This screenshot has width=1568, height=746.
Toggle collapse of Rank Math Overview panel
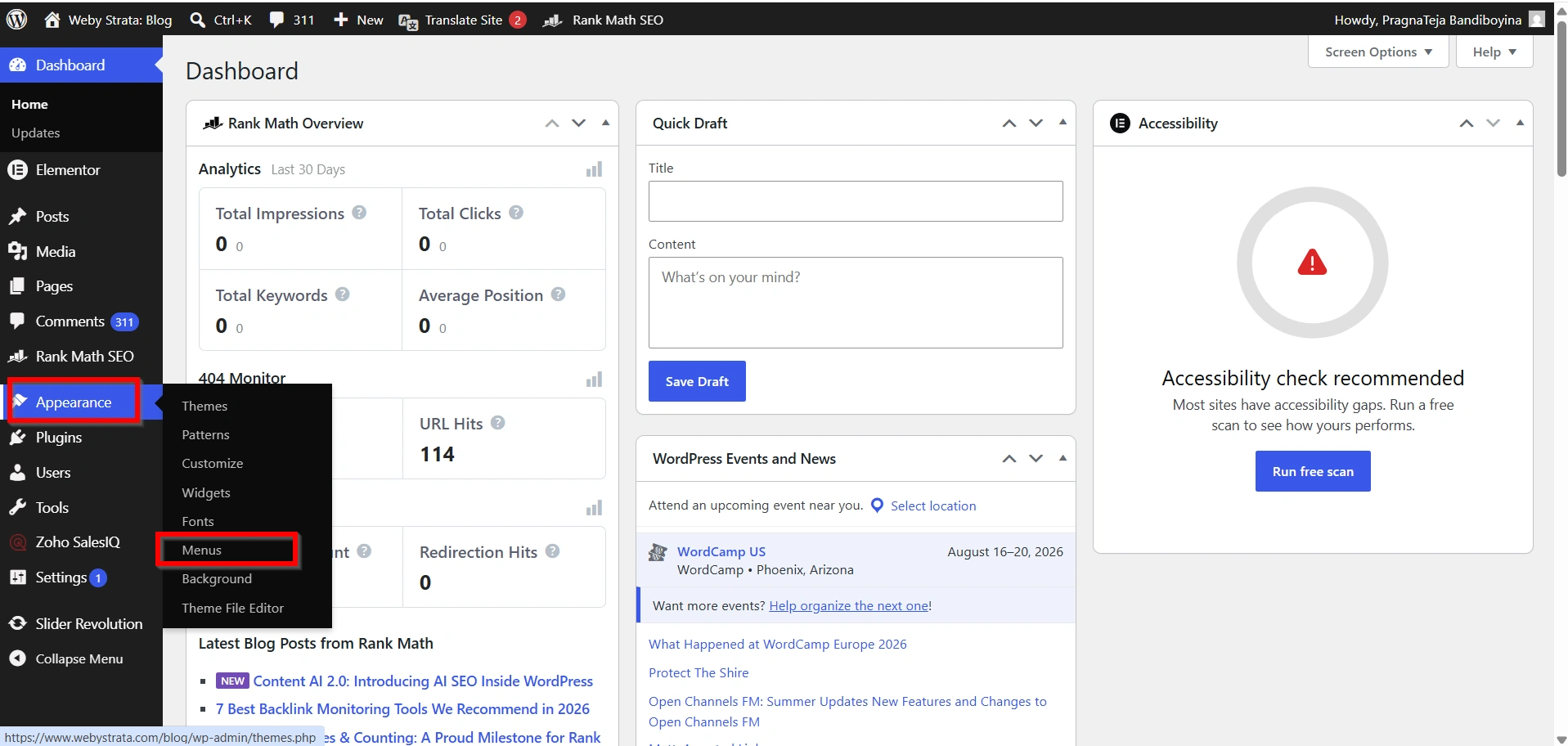[x=605, y=123]
